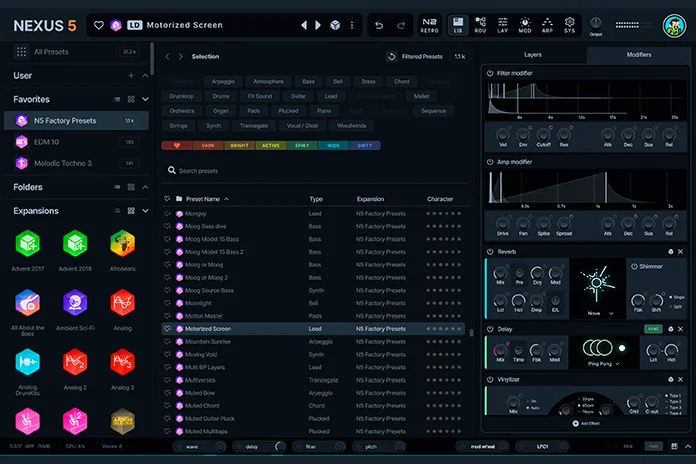Open the Ping Pong delay dropdown
This screenshot has height=464, width=696.
pyautogui.click(x=604, y=364)
